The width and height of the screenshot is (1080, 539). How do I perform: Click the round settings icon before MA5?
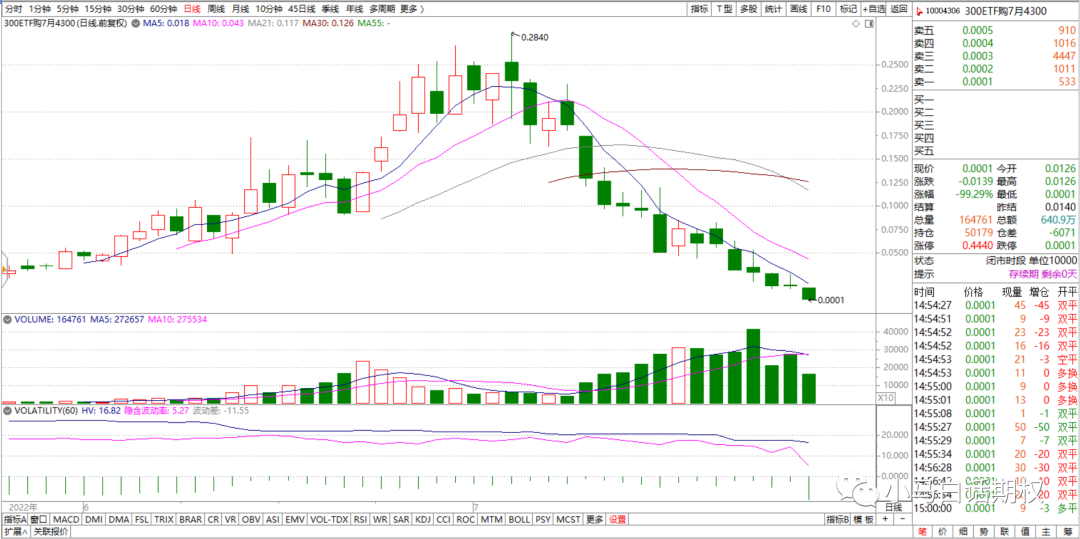tap(135, 22)
